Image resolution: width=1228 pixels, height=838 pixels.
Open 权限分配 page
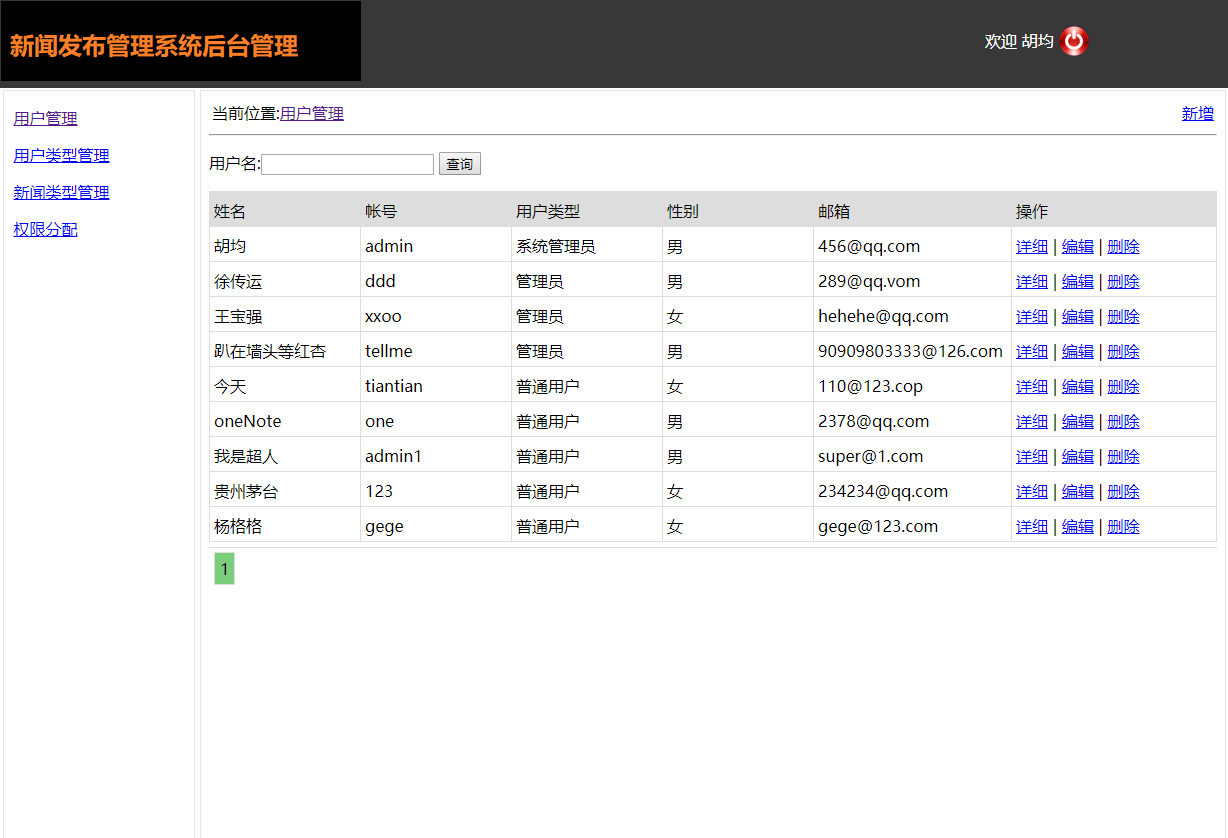click(x=44, y=229)
